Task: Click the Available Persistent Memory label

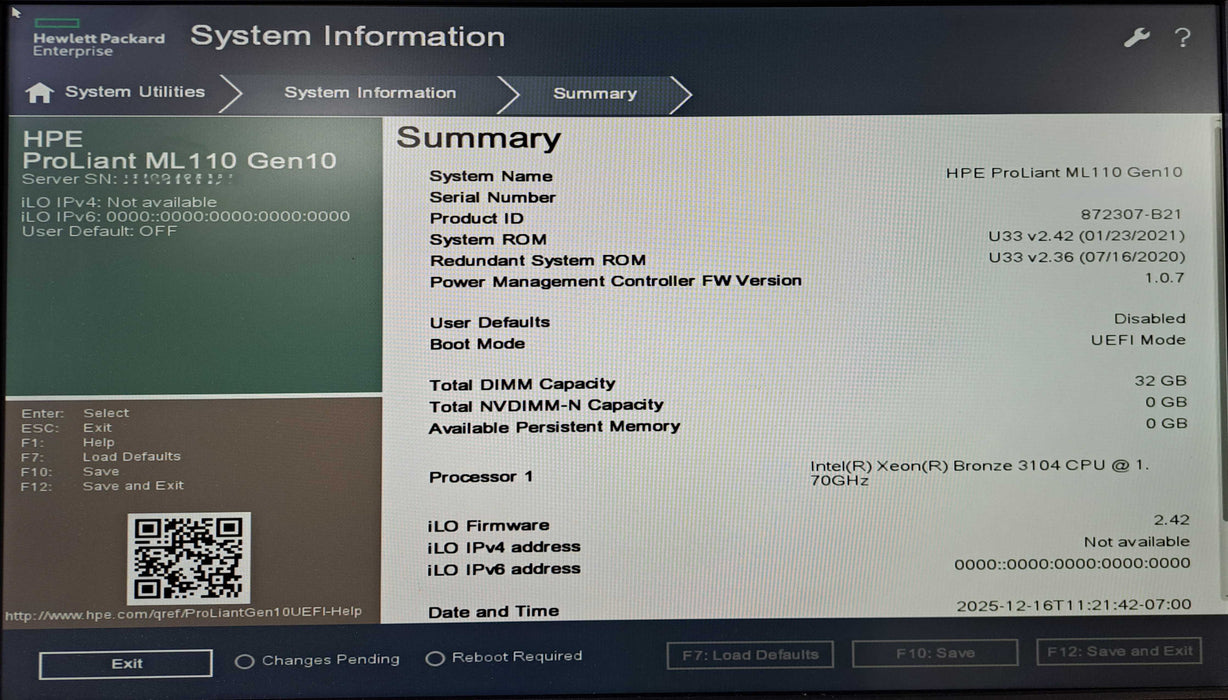Action: pyautogui.click(x=554, y=427)
